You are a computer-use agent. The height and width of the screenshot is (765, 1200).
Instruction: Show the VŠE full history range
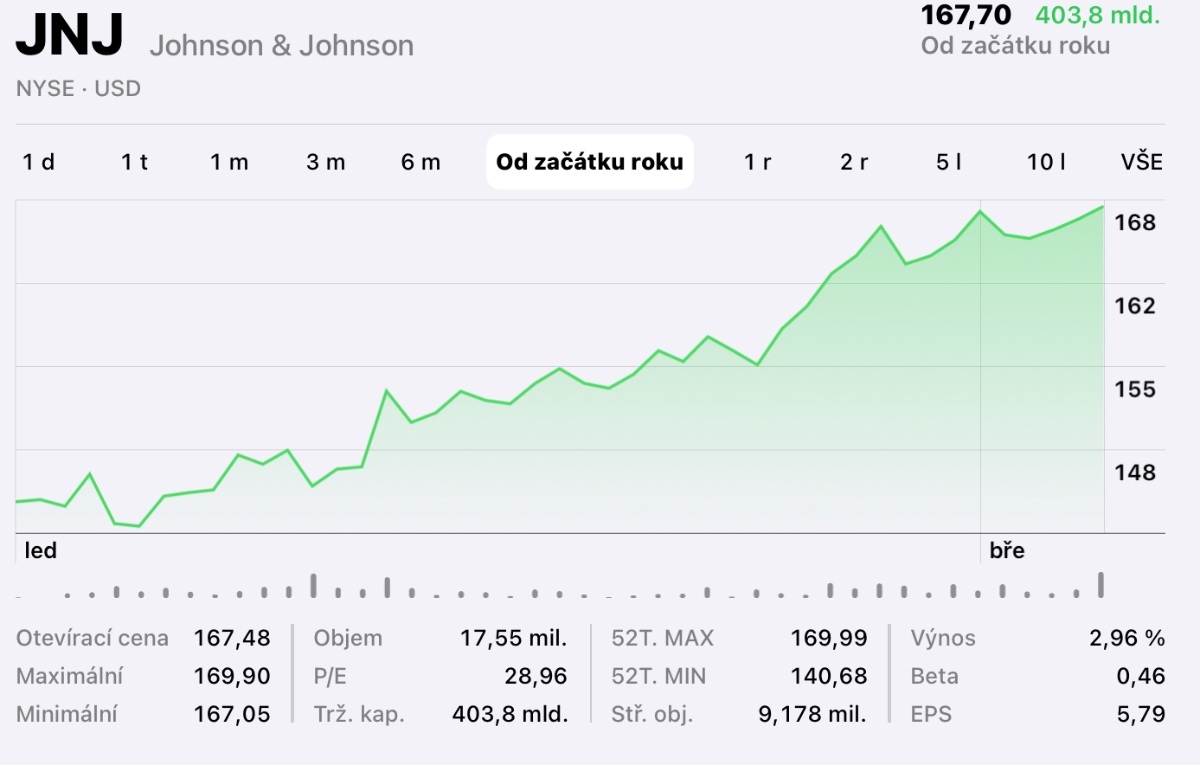pyautogui.click(x=1142, y=162)
